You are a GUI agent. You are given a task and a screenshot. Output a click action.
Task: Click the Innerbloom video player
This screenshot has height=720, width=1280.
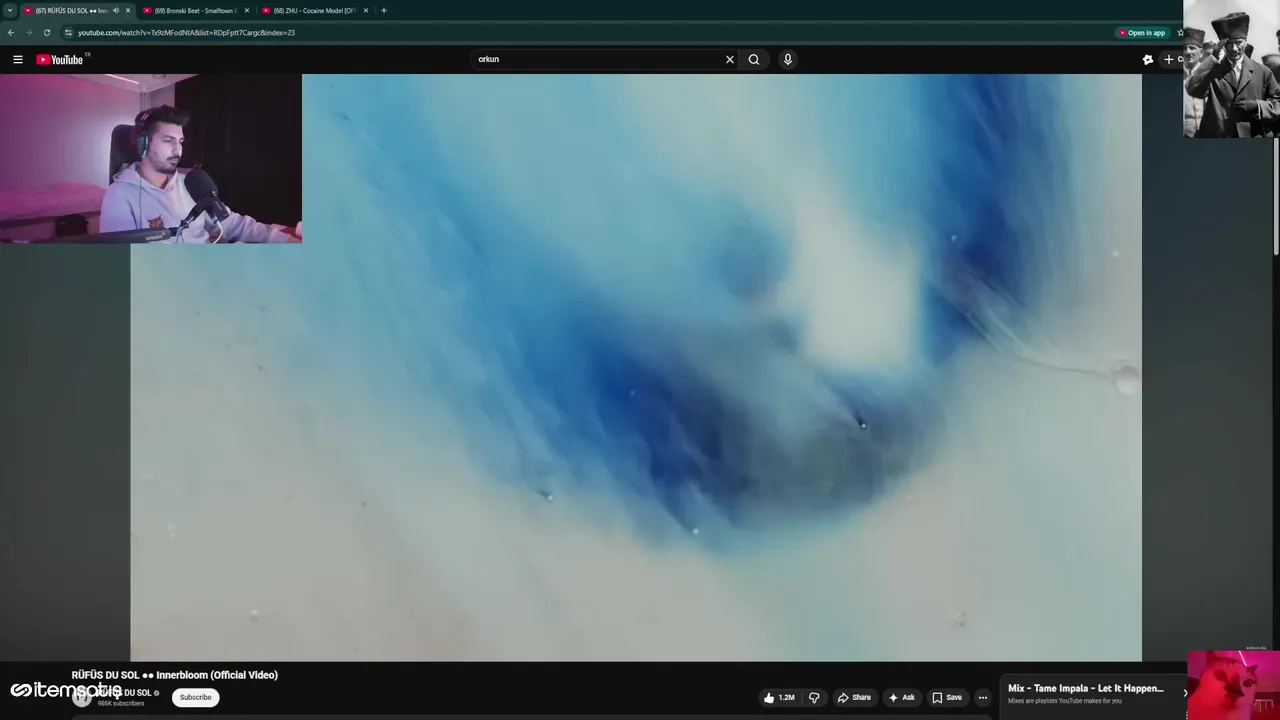636,367
